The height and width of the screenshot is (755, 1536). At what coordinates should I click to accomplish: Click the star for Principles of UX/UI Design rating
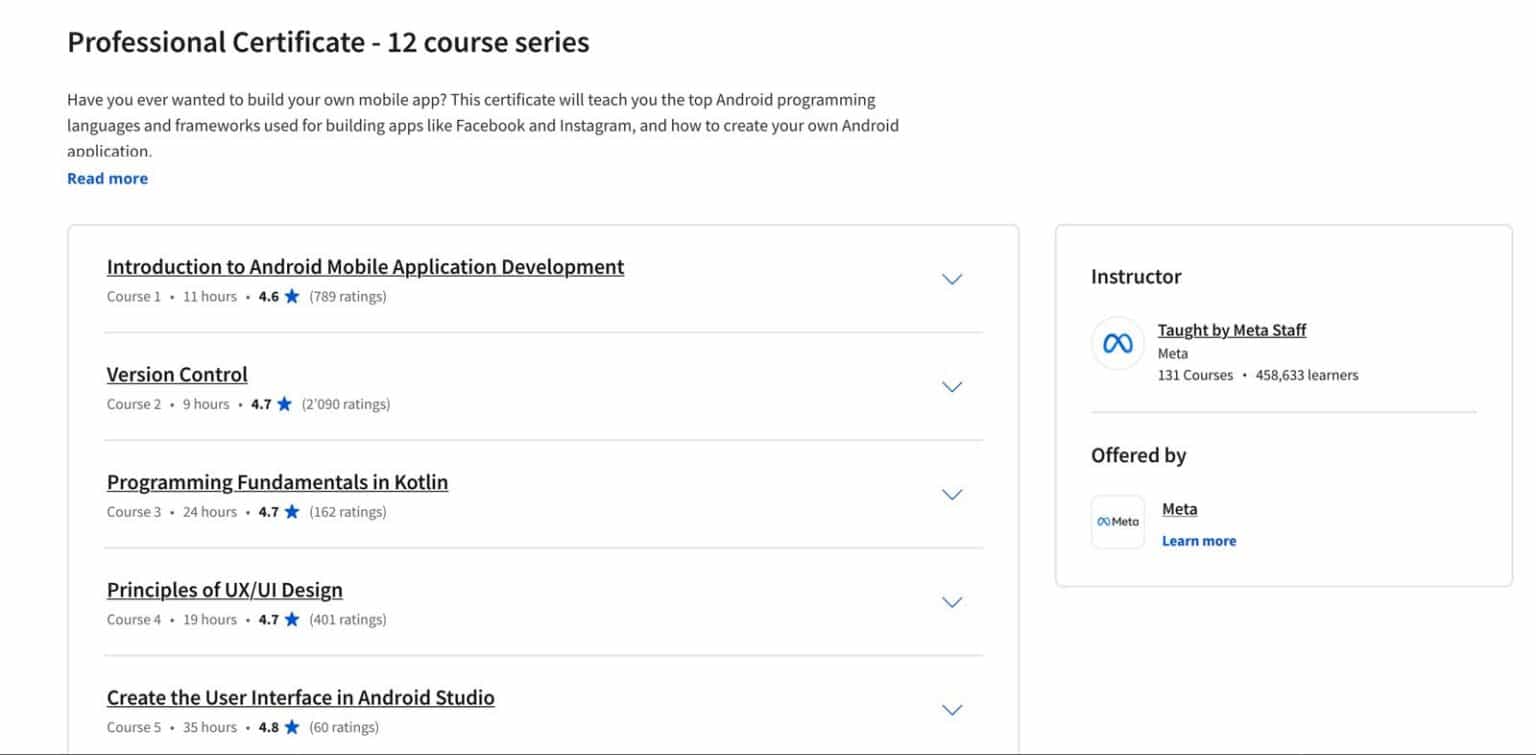coord(290,619)
